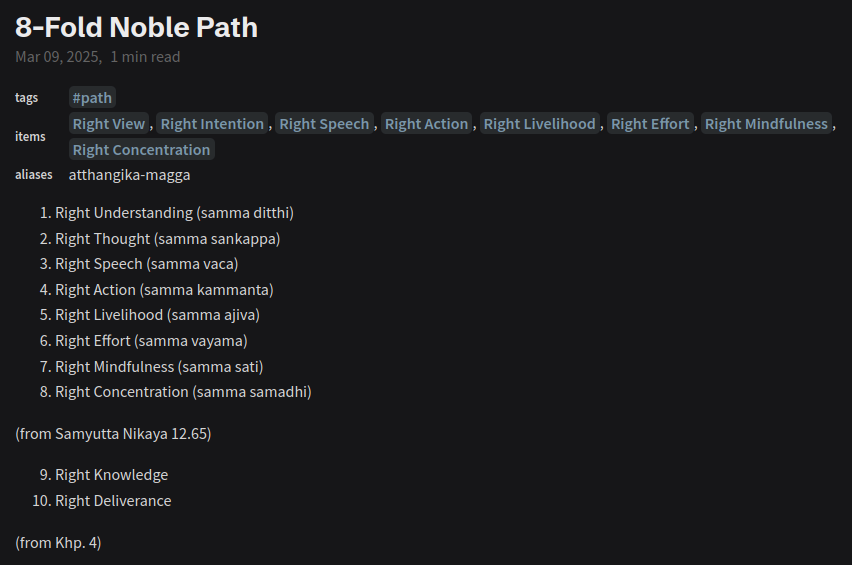852x565 pixels.
Task: Click the atthangika-magga alias value
Action: 129,175
